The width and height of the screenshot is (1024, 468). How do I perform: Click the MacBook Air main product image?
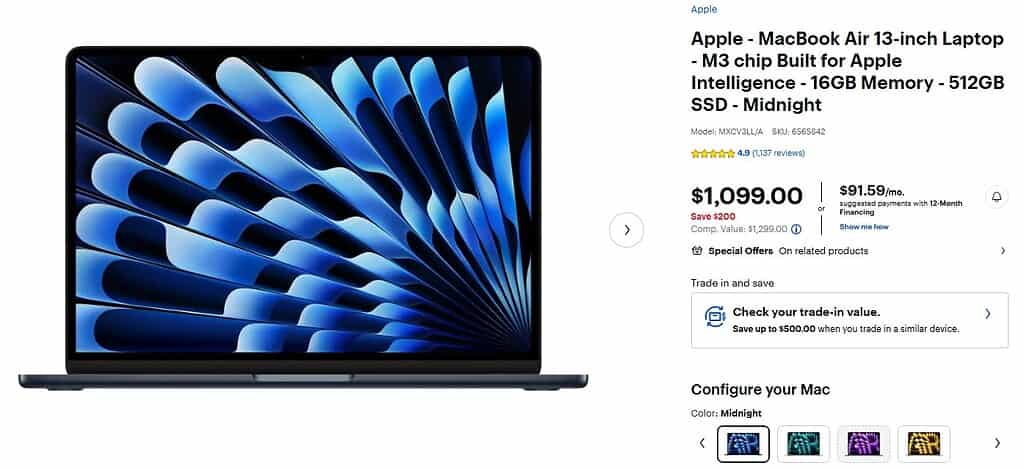[x=303, y=218]
